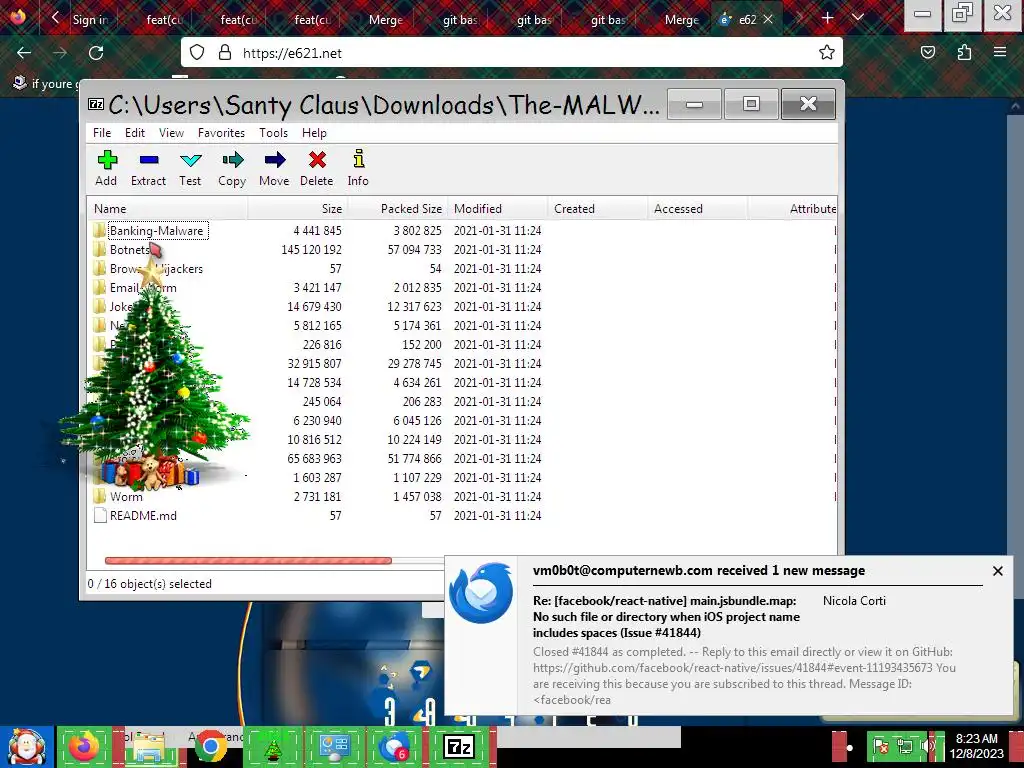
Task: Launch Chrome from the taskbar
Action: 210,747
